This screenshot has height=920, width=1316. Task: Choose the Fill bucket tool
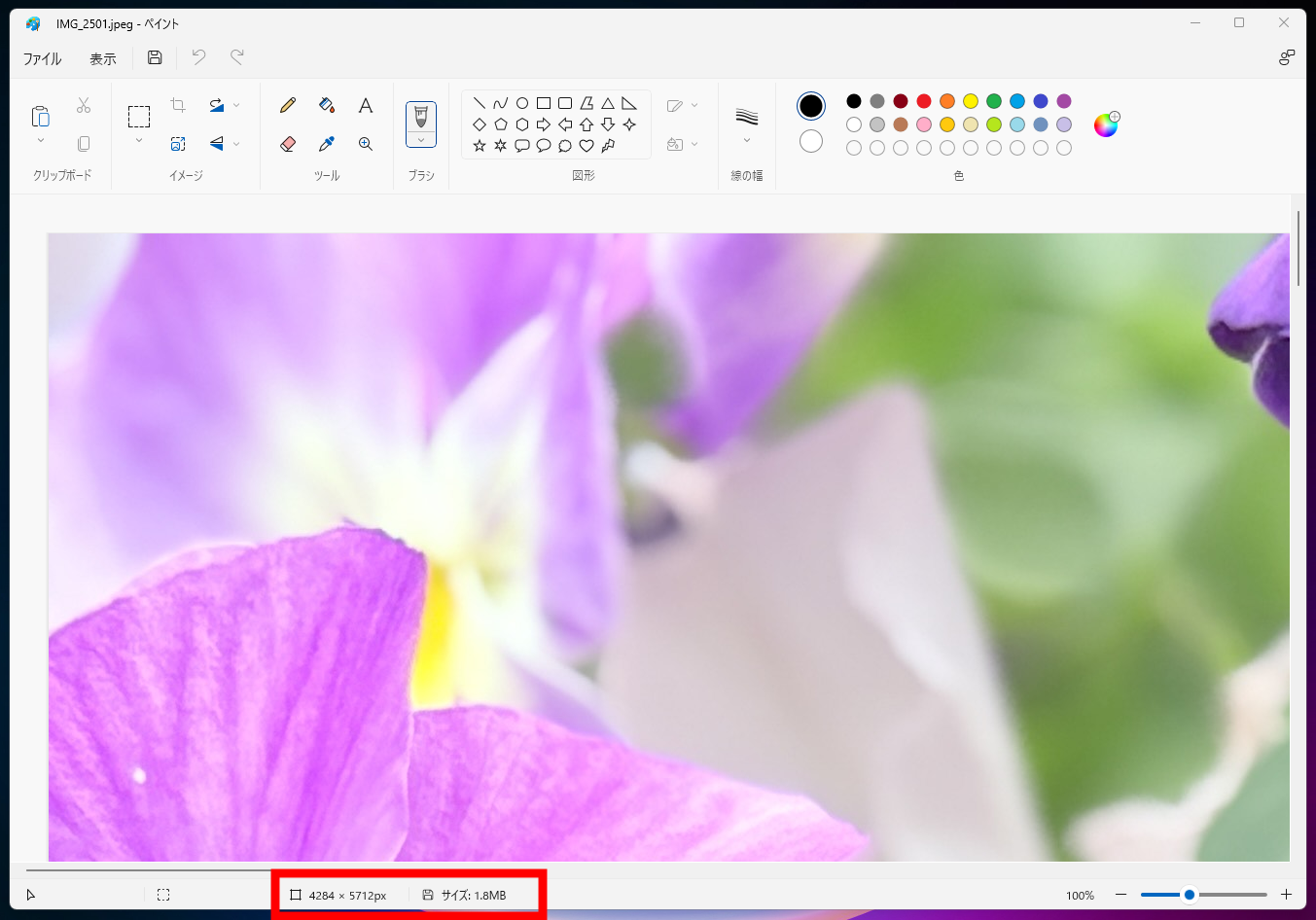click(x=327, y=105)
